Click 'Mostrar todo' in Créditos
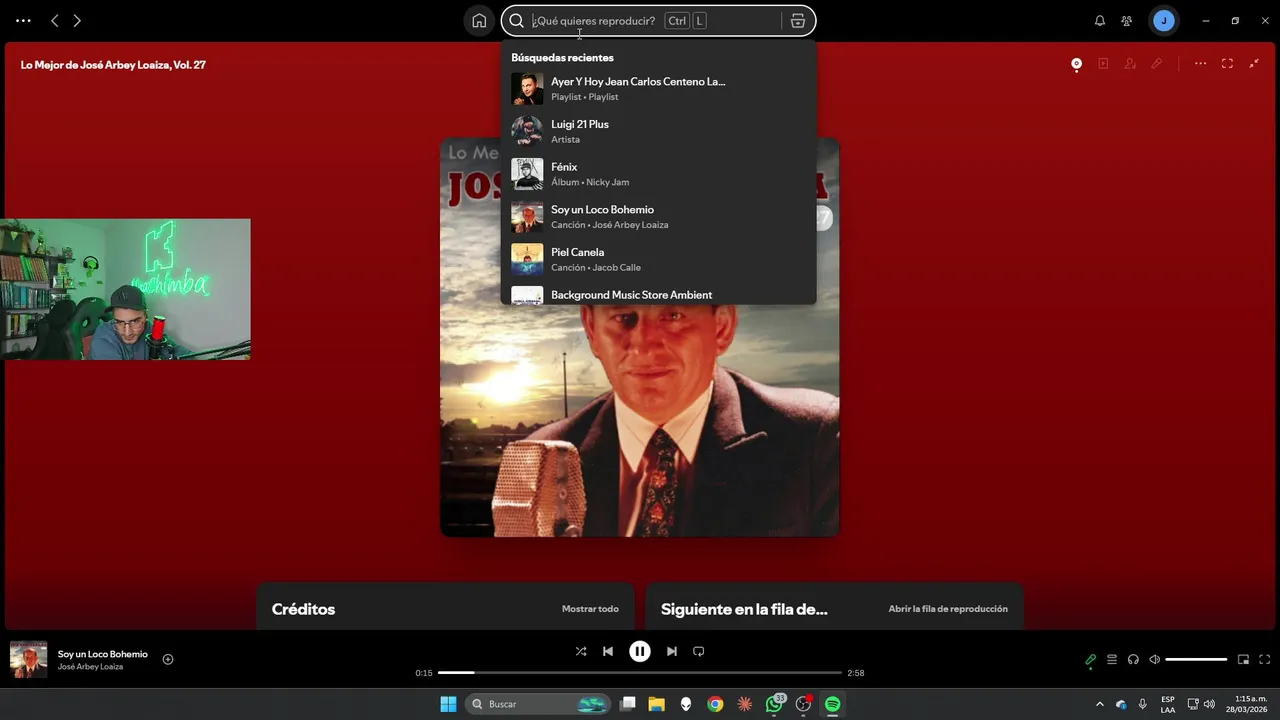This screenshot has width=1280, height=720. [590, 609]
